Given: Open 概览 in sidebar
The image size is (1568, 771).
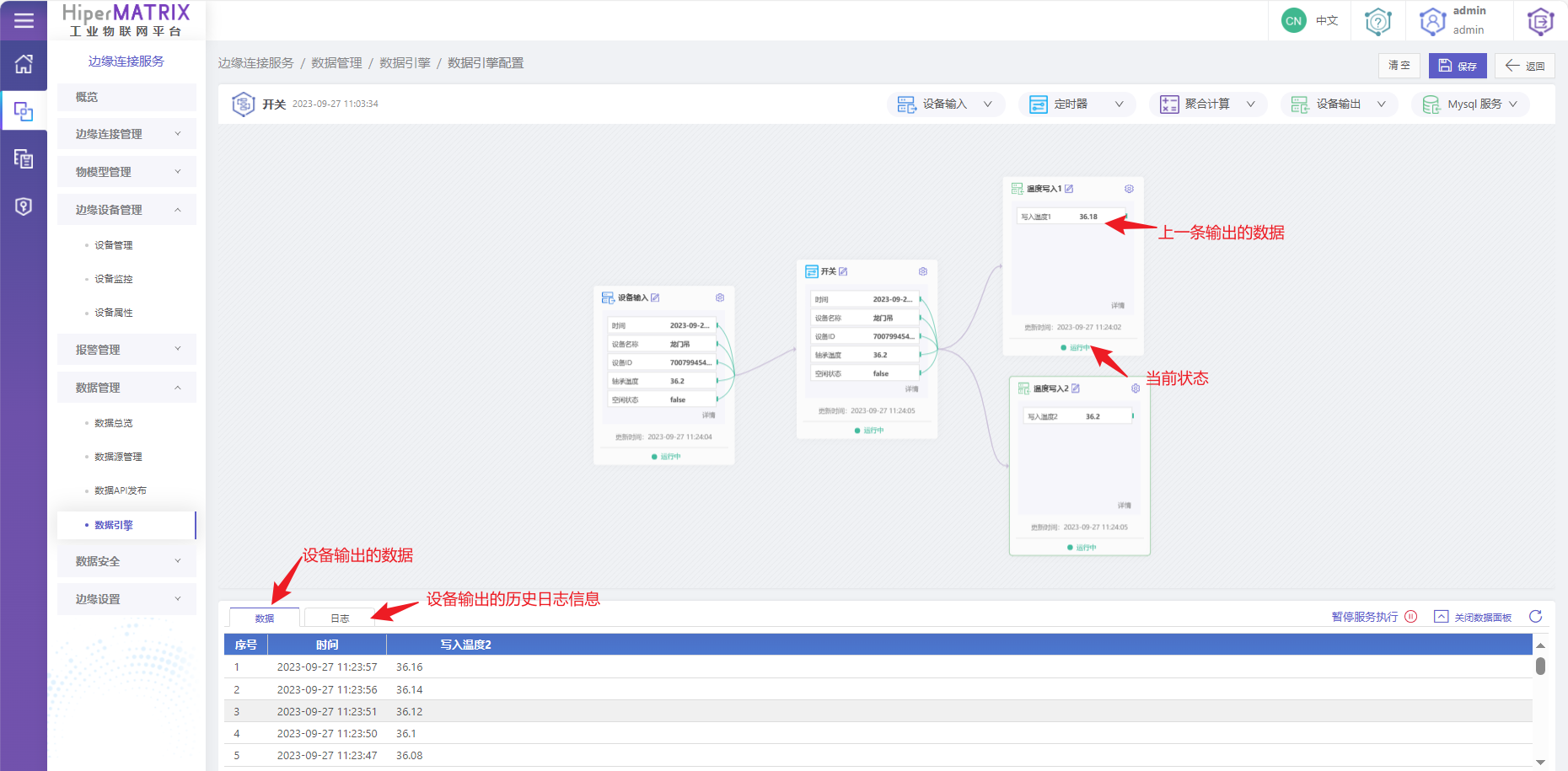Looking at the screenshot, I should point(126,97).
